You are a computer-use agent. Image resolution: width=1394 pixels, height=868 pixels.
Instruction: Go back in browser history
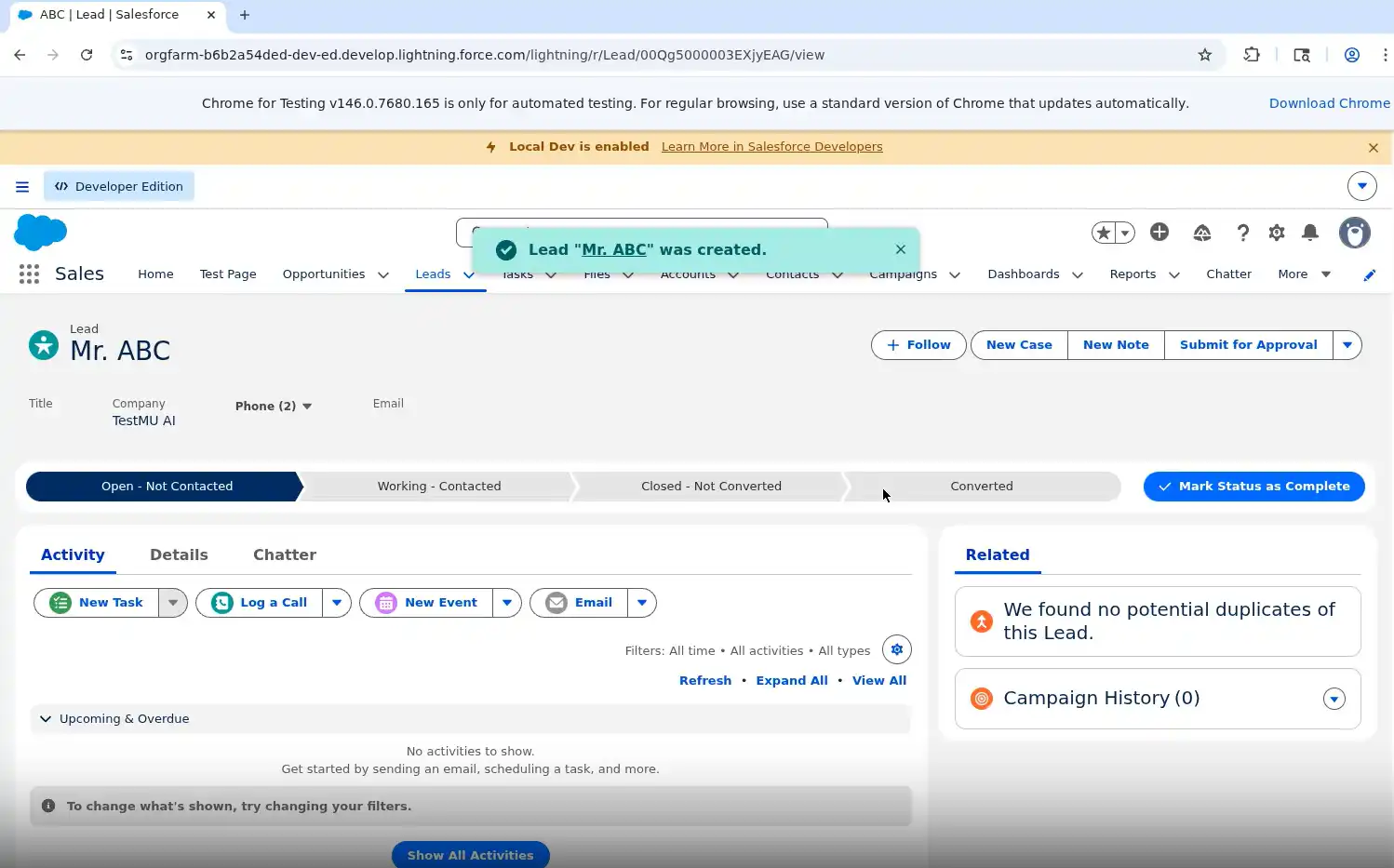pyautogui.click(x=20, y=55)
